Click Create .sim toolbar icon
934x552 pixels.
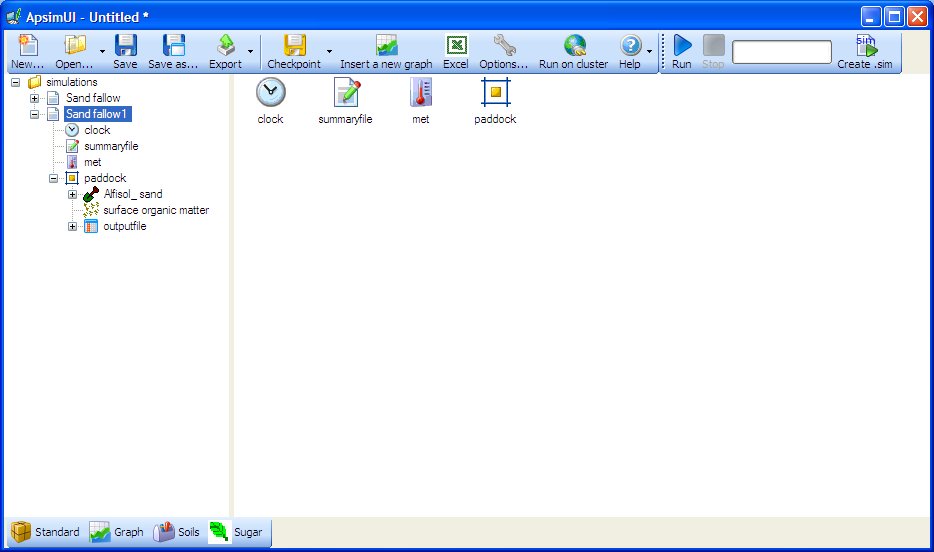(x=865, y=46)
